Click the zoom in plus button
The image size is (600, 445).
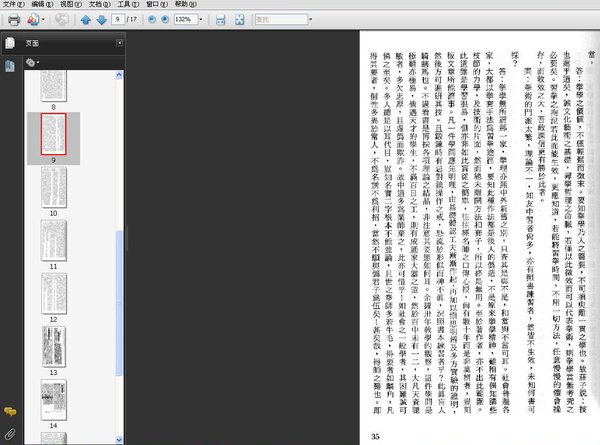[x=165, y=19]
